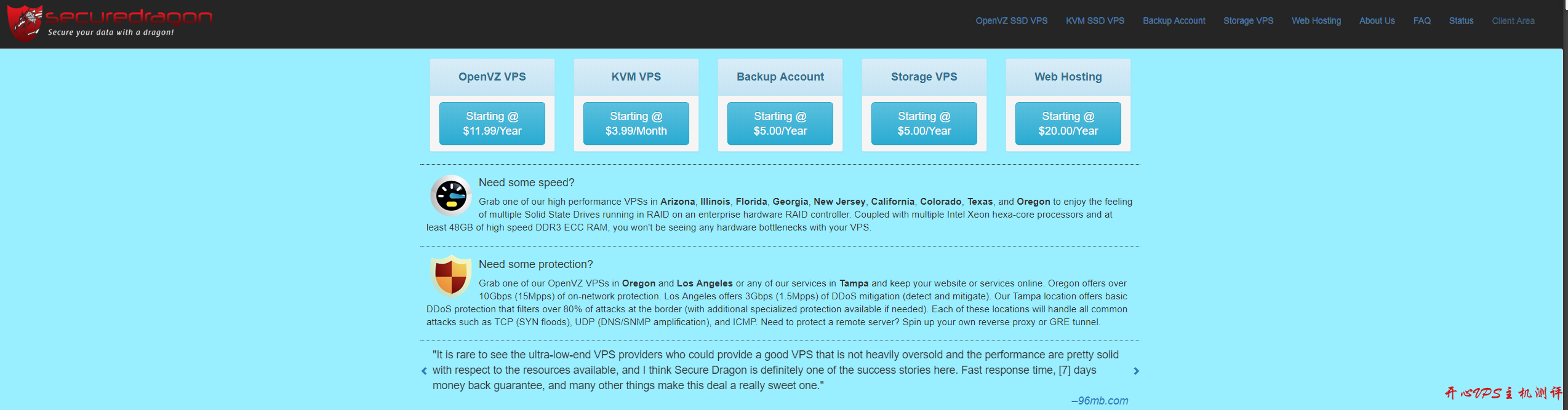The width and height of the screenshot is (1568, 410).
Task: Click the speedometer gauge icon
Action: pos(450,195)
